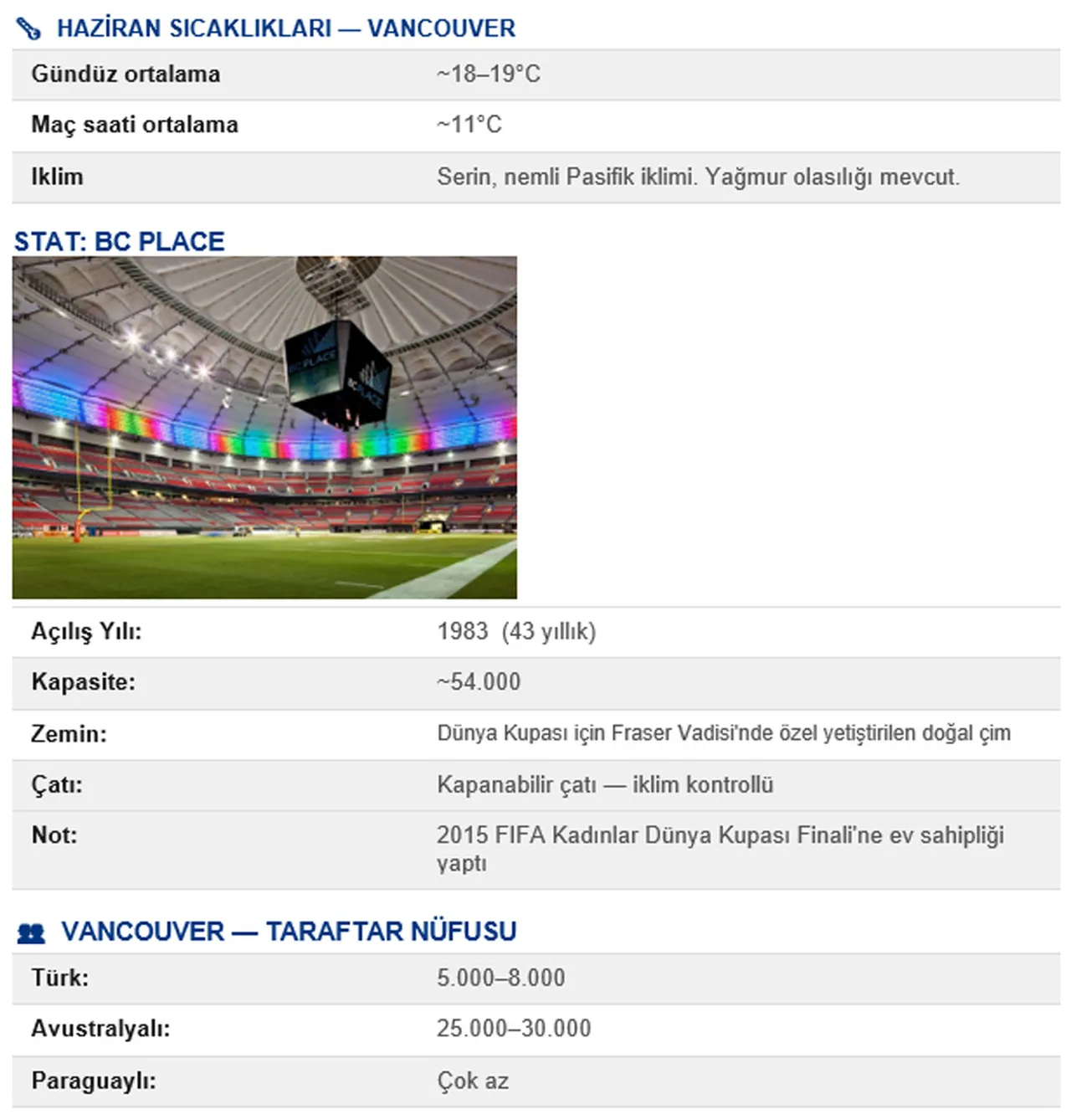
Task: Click the "25.000–30.000" Avustralyalı value
Action: 514,1029
